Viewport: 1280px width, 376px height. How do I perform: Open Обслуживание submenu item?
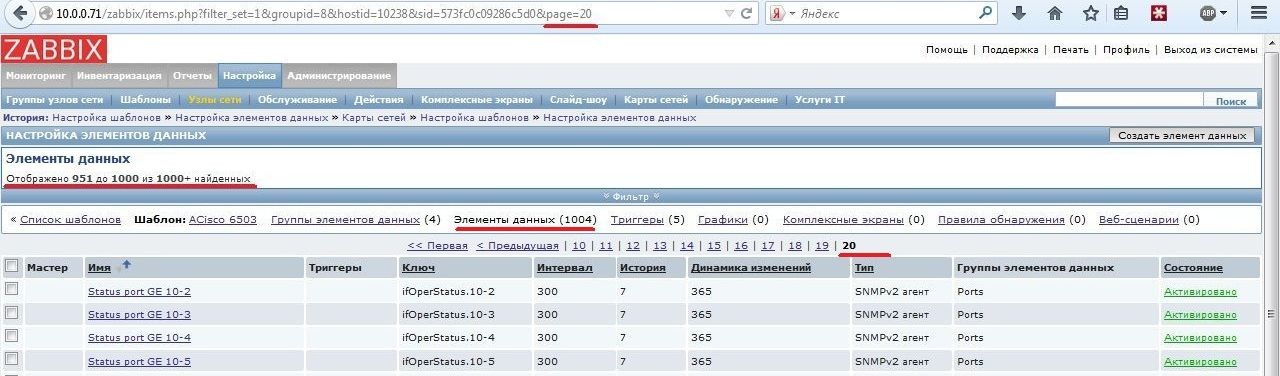coord(297,100)
